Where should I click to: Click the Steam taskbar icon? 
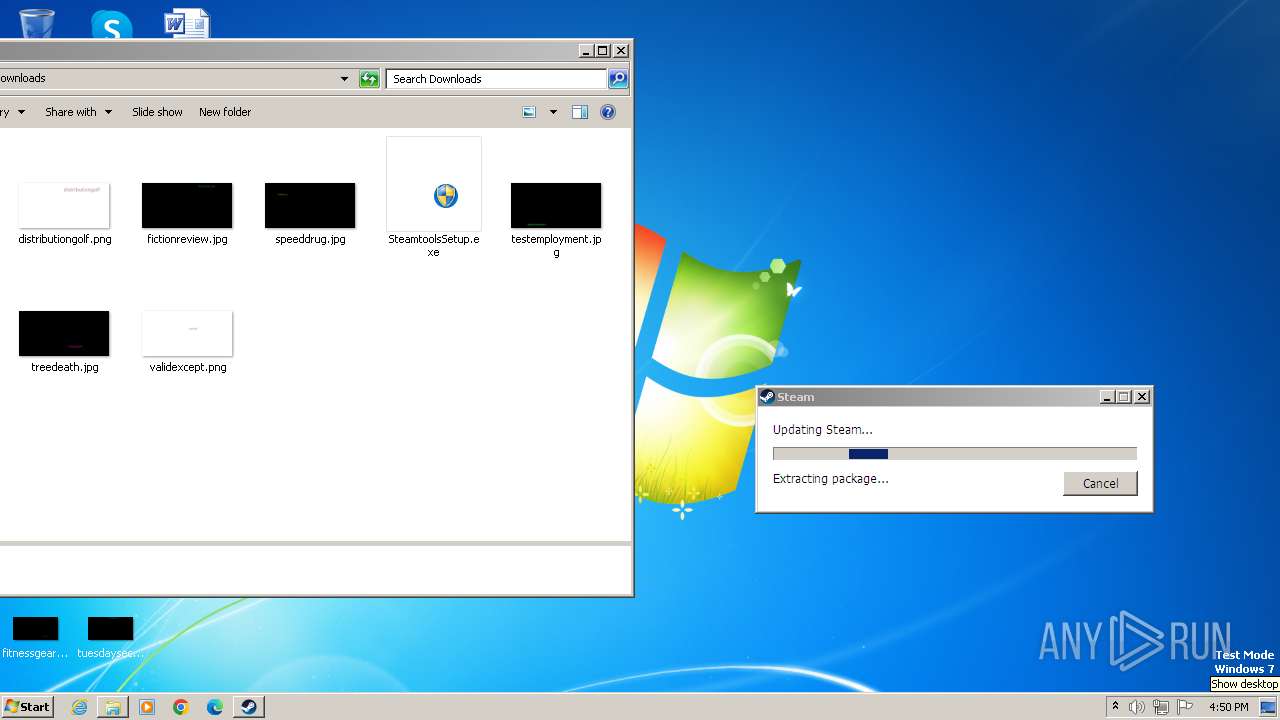click(248, 707)
